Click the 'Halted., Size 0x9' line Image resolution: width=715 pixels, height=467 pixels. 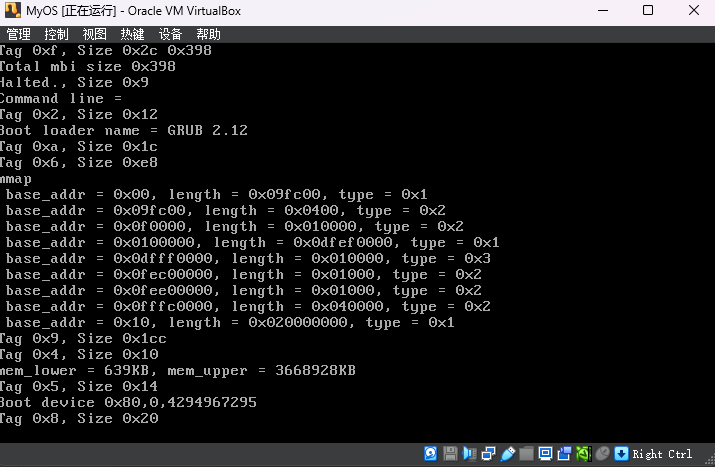point(74,83)
